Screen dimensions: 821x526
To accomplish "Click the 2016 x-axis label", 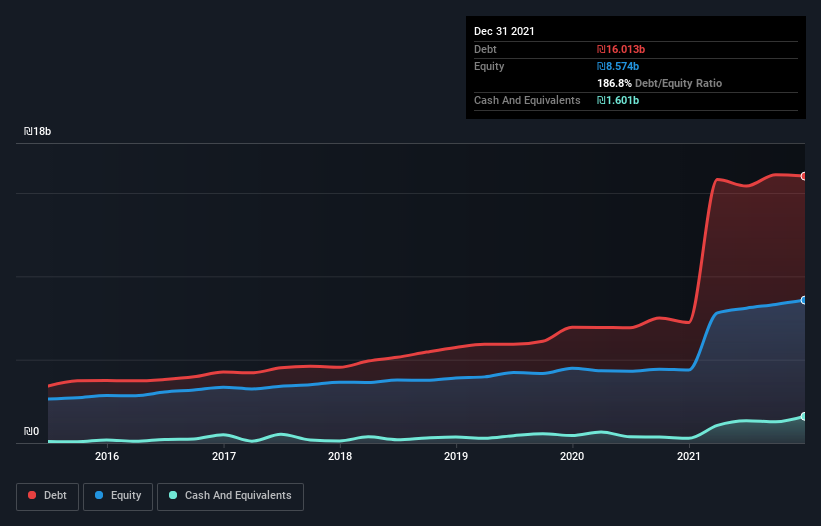I will pyautogui.click(x=107, y=456).
